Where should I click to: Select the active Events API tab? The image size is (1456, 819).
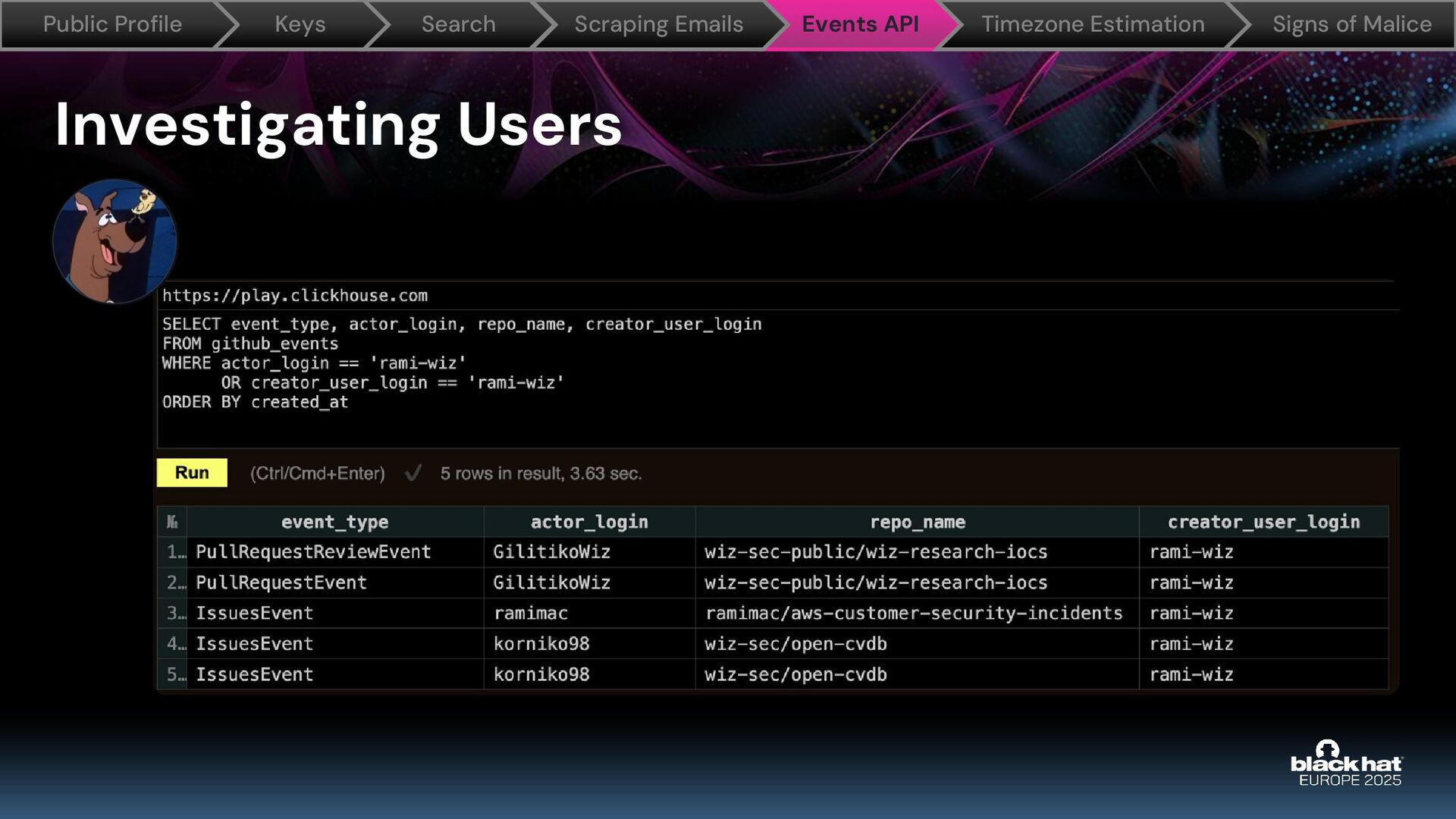pos(860,24)
